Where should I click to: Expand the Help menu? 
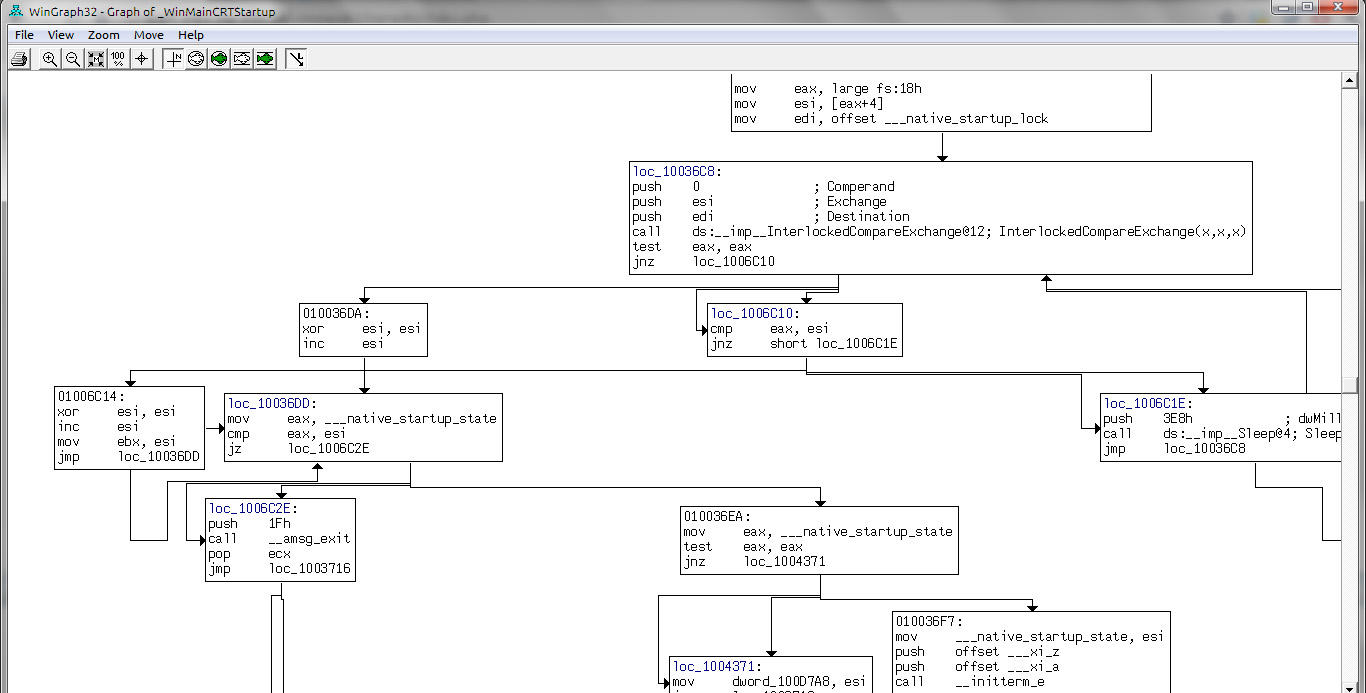click(191, 35)
